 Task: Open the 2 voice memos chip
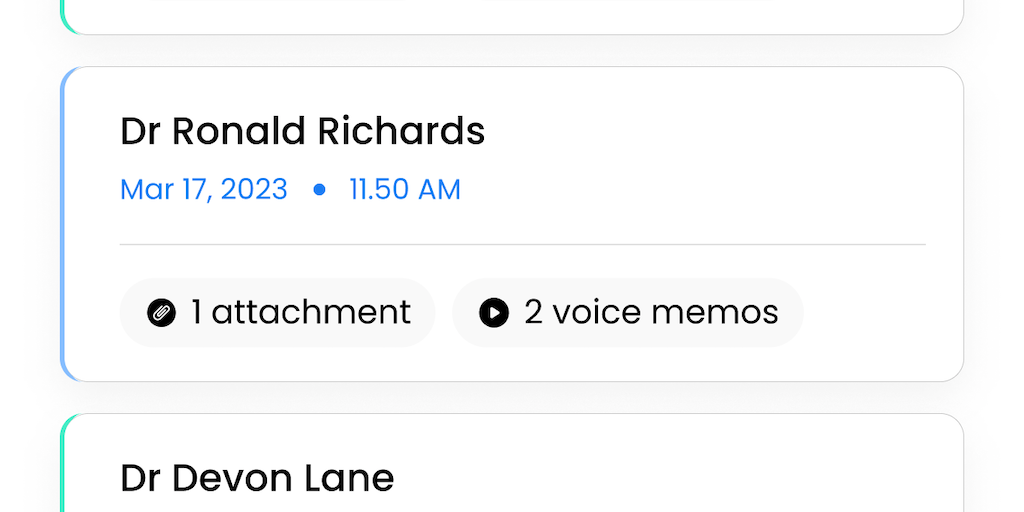(x=627, y=313)
